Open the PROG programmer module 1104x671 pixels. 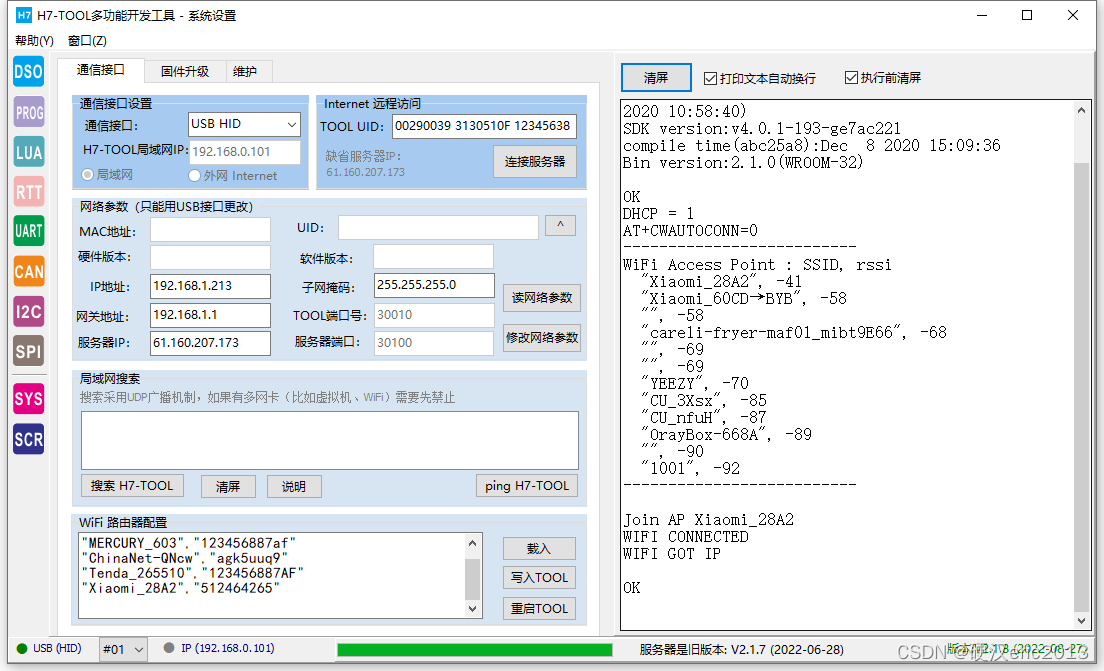pyautogui.click(x=28, y=112)
